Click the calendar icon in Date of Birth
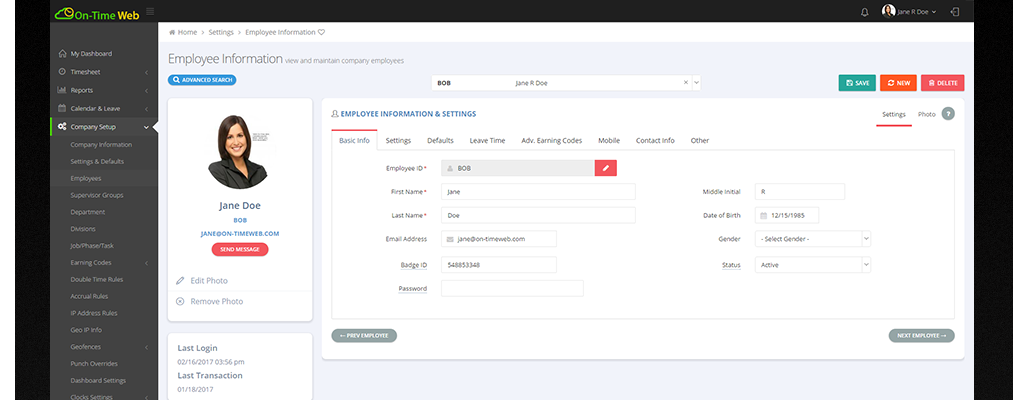Viewport: 1024px width, 400px height. tap(763, 215)
